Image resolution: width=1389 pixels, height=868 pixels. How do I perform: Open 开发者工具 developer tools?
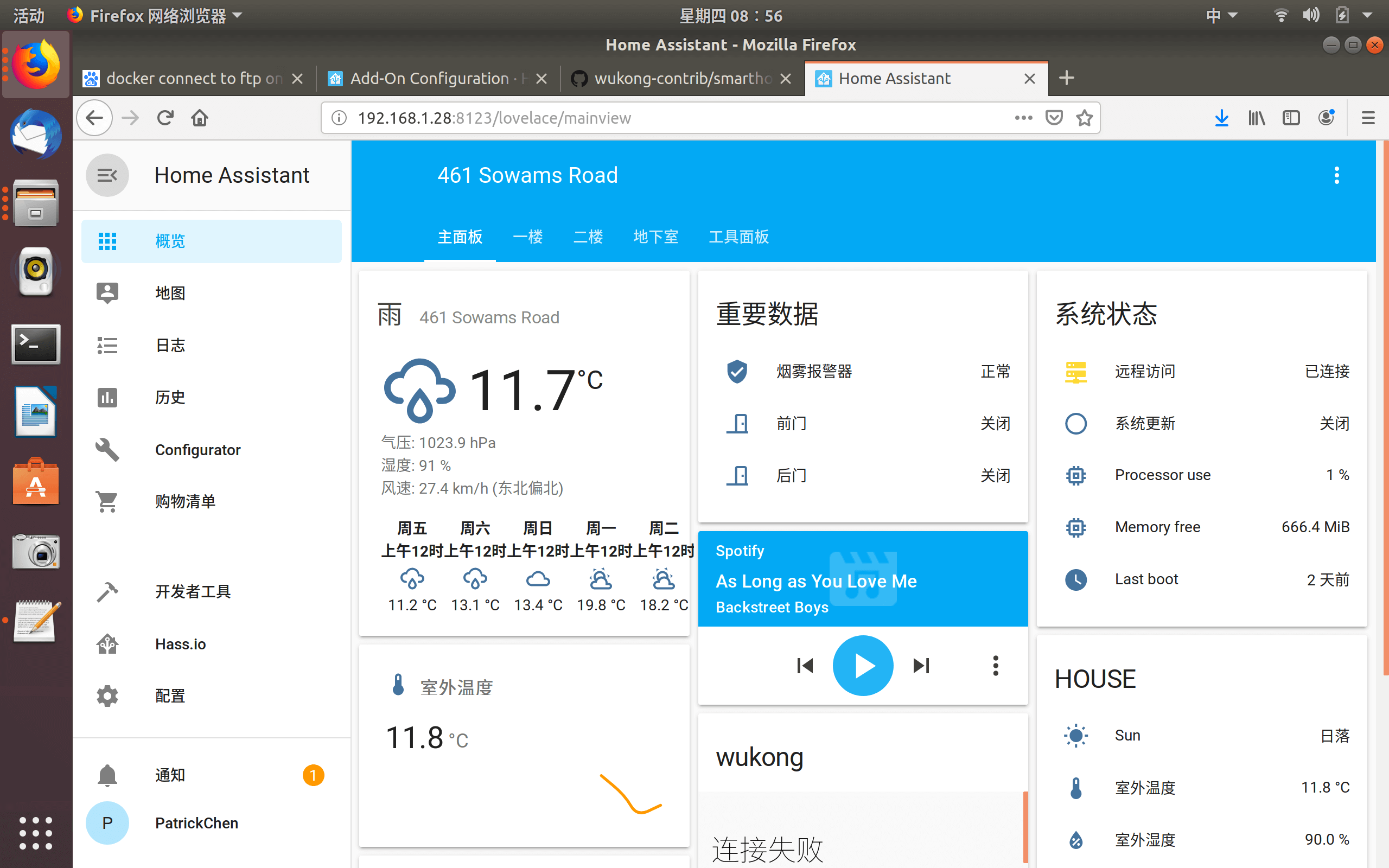[192, 591]
